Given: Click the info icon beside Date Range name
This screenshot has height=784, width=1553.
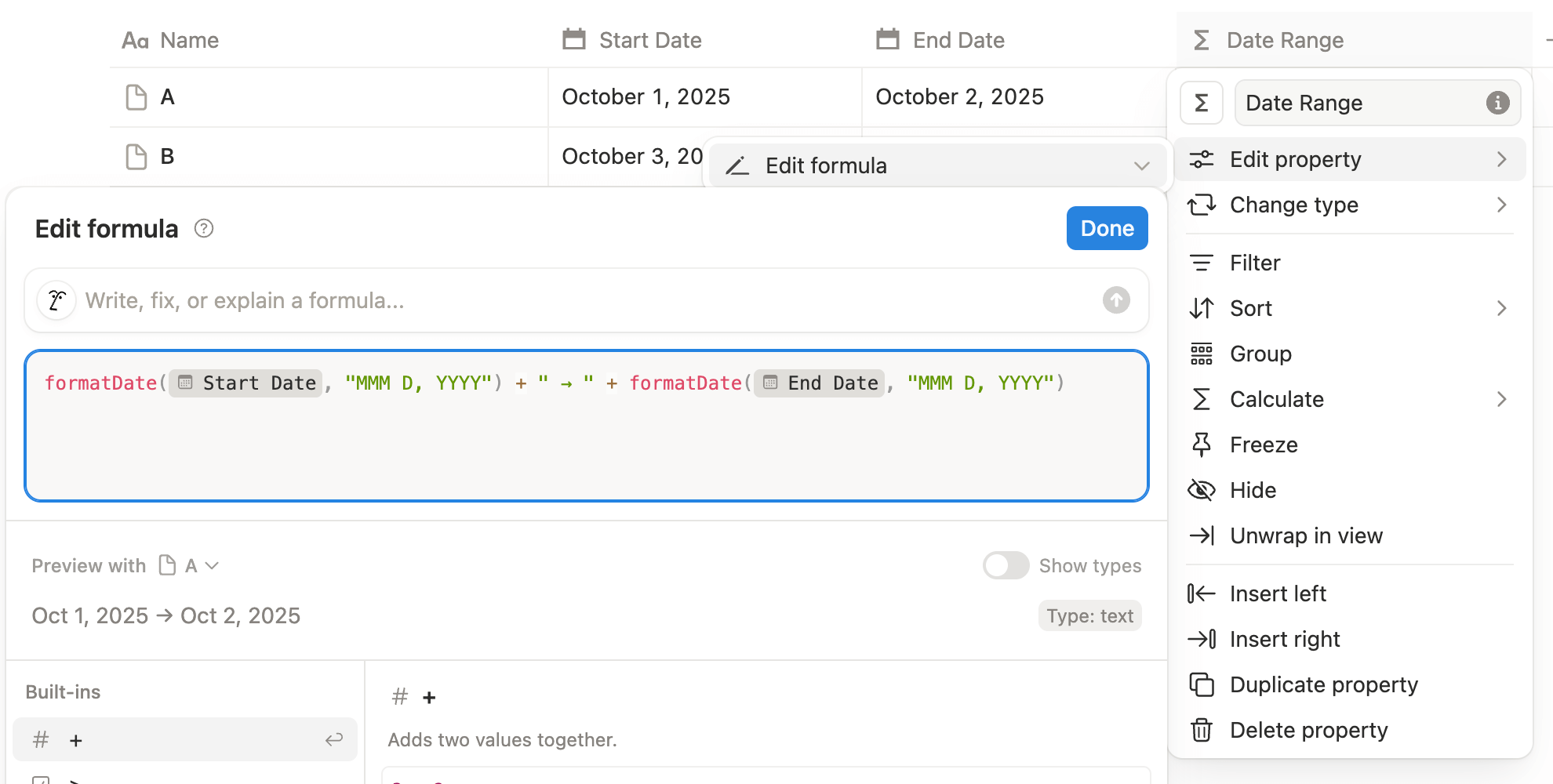Looking at the screenshot, I should tap(1498, 103).
